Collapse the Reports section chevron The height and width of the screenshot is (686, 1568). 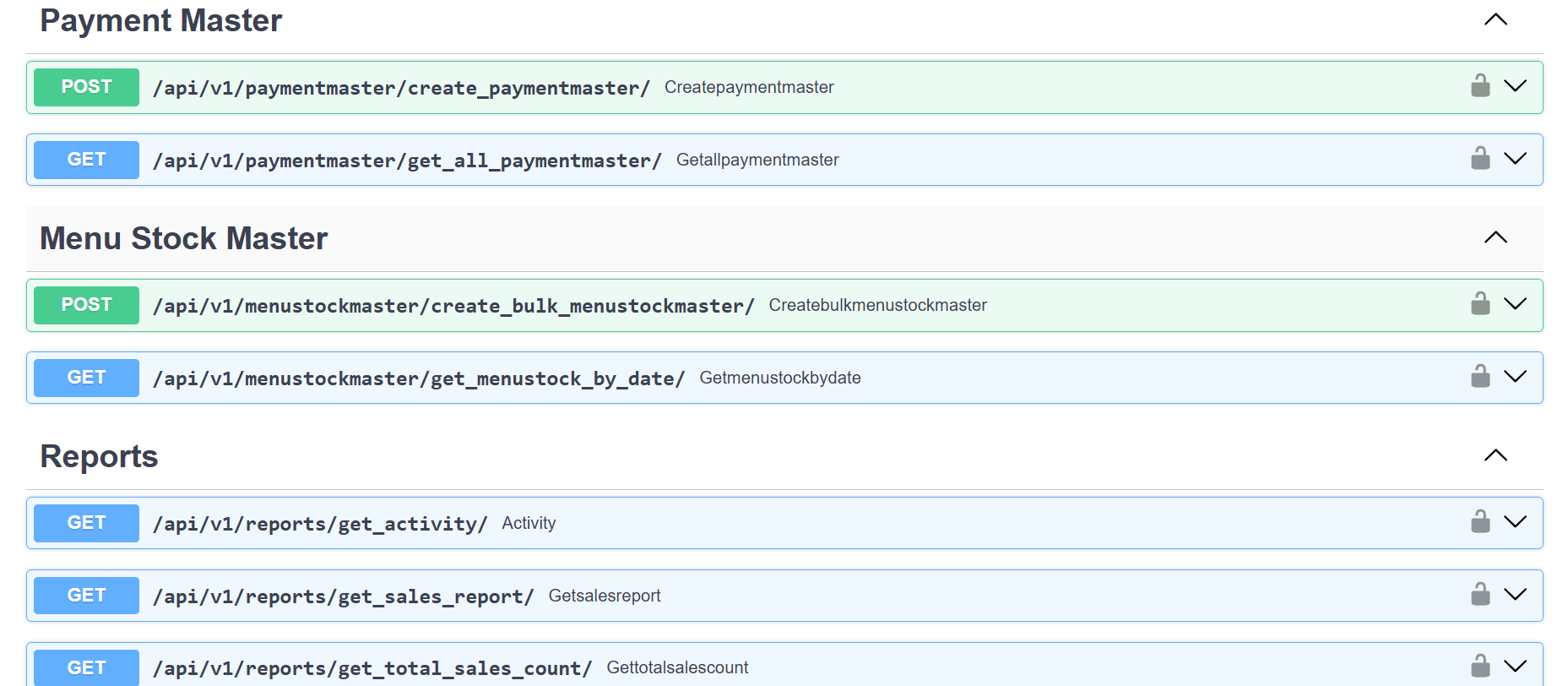pyautogui.click(x=1495, y=455)
